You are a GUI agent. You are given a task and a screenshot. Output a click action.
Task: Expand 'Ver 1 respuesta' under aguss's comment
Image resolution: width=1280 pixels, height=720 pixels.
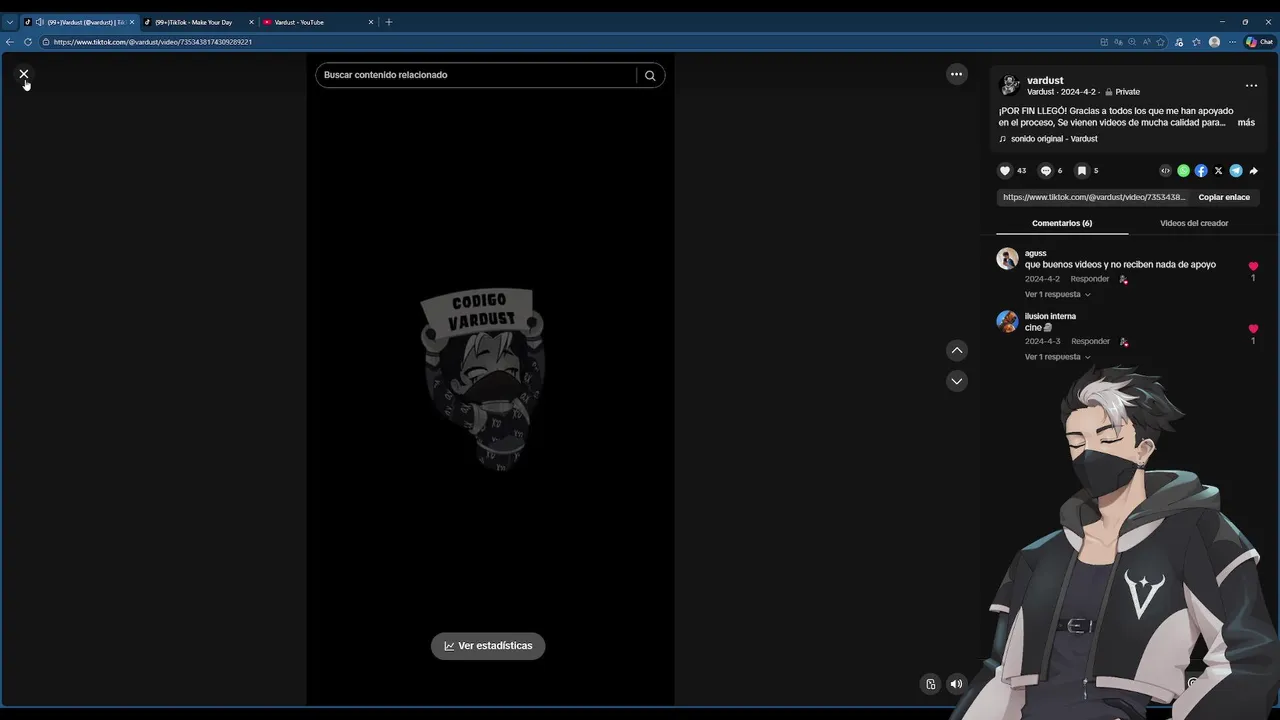coord(1057,295)
